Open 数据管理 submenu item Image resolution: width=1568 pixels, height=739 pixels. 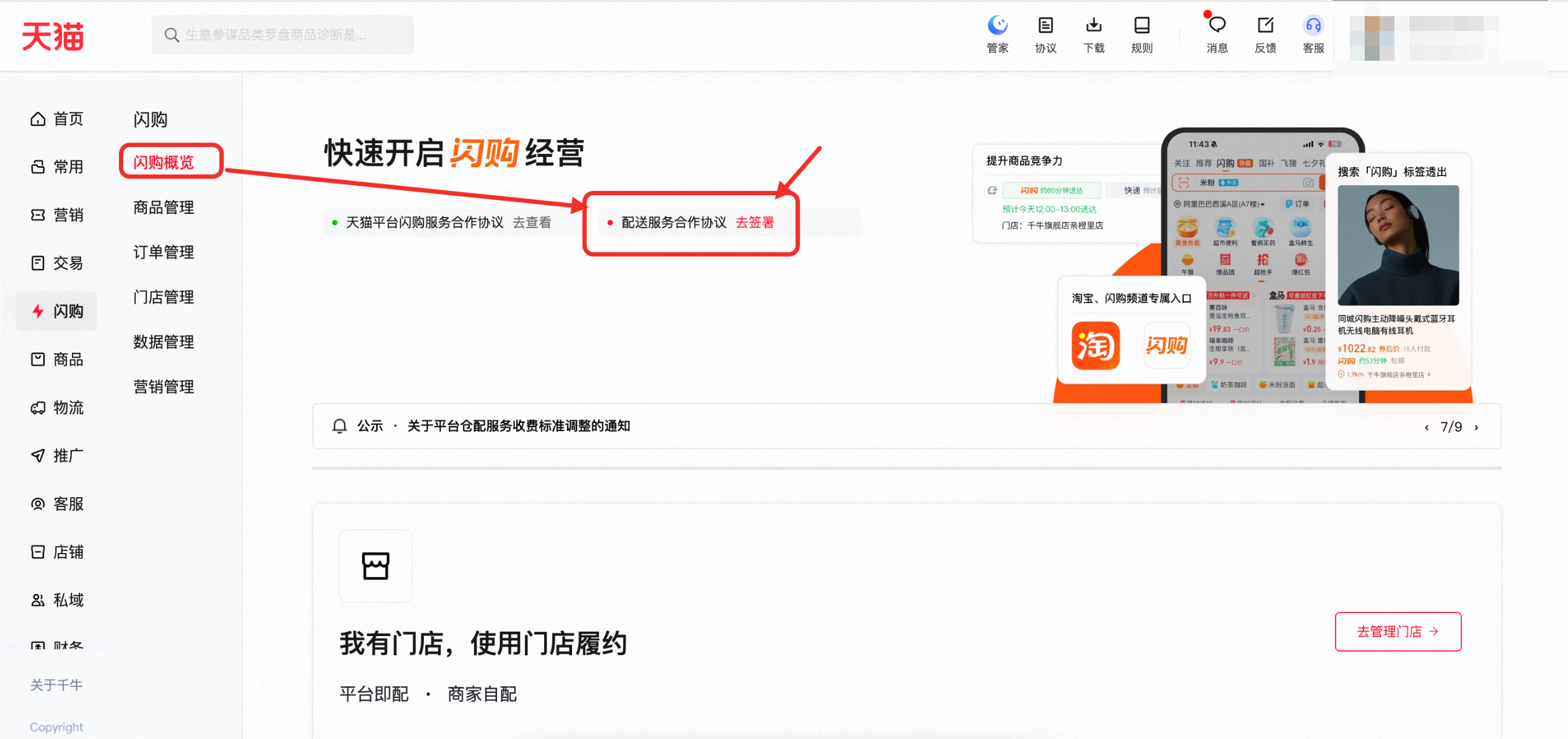coord(164,342)
